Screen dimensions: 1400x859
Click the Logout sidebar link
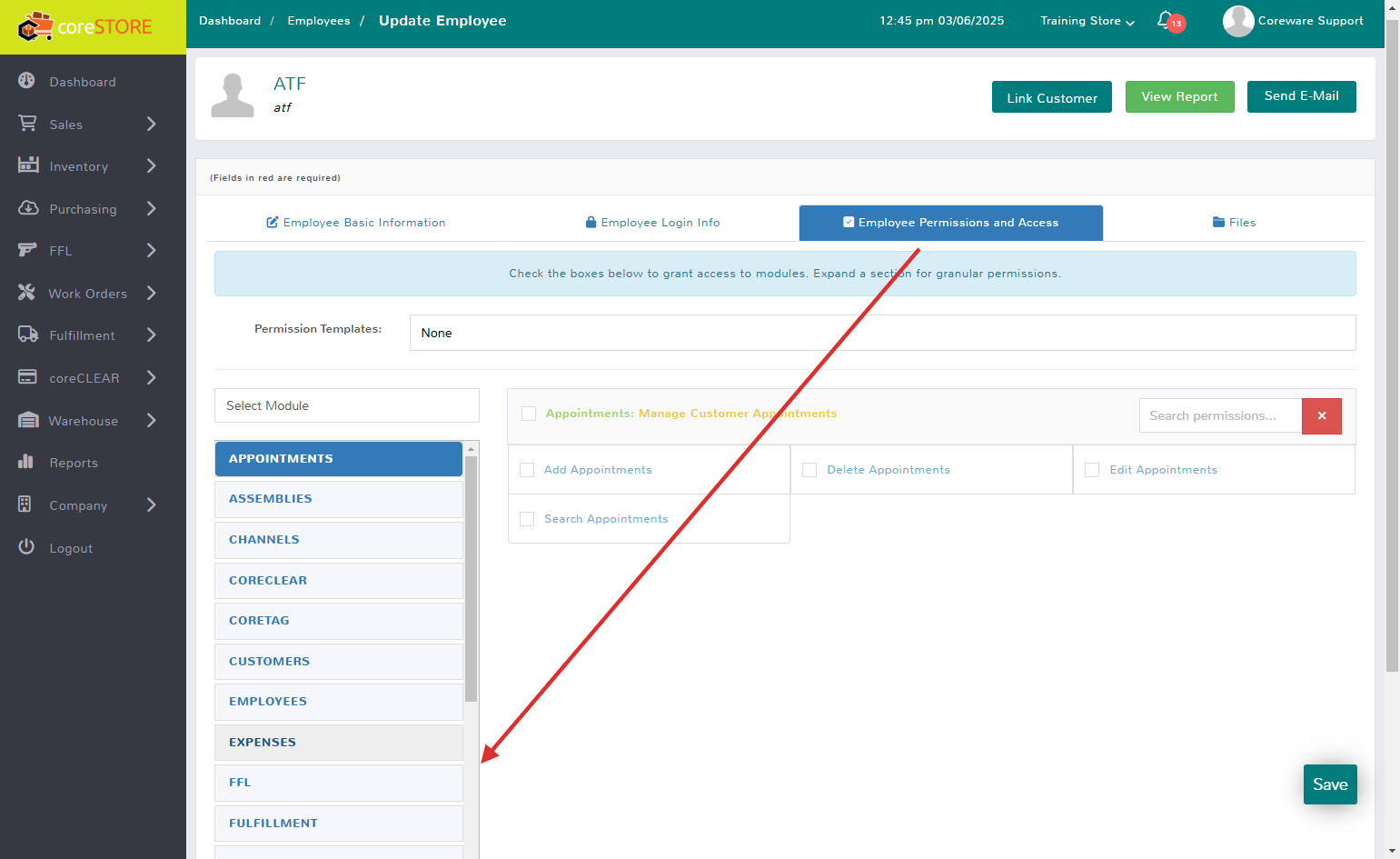[x=71, y=548]
